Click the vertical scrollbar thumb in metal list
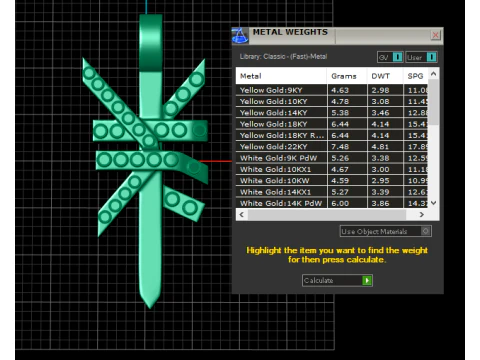480x360 pixels. 433,102
